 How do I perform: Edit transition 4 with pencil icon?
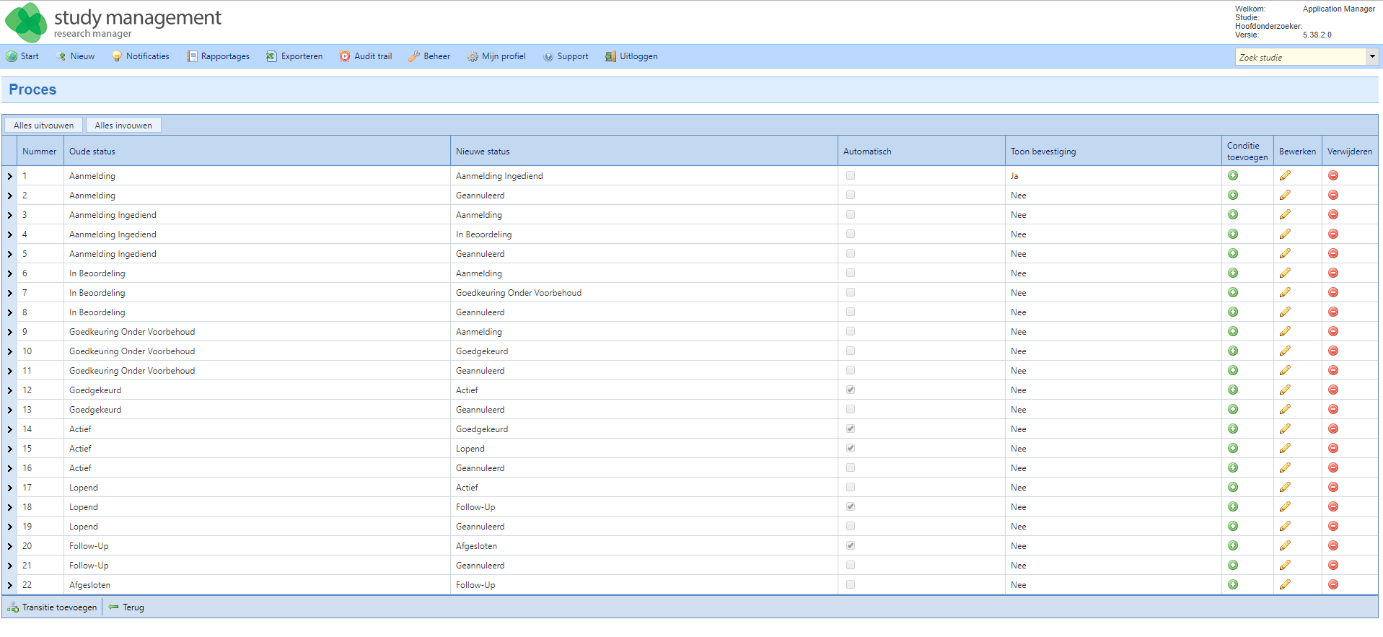point(1285,234)
